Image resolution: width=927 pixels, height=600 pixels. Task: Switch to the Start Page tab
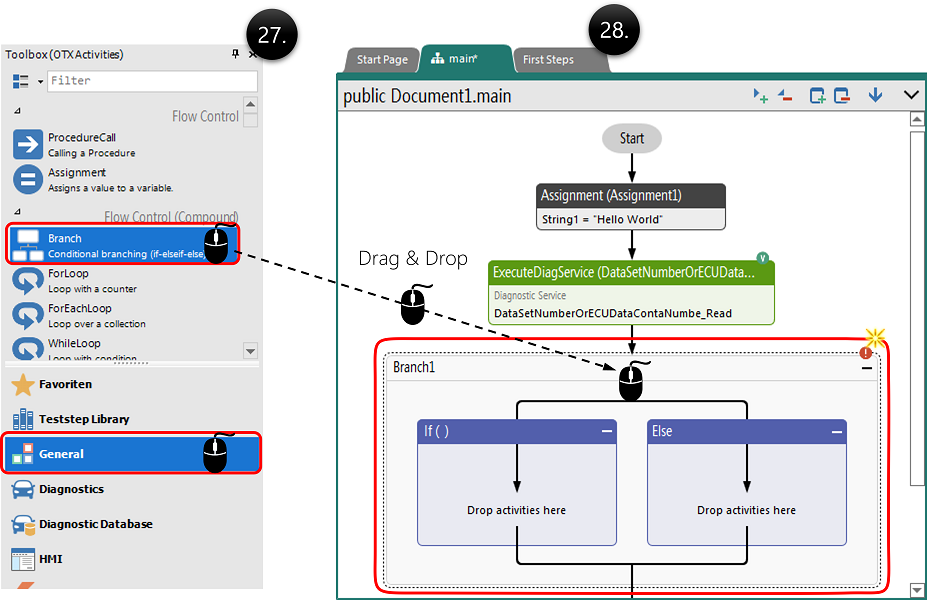pyautogui.click(x=382, y=59)
